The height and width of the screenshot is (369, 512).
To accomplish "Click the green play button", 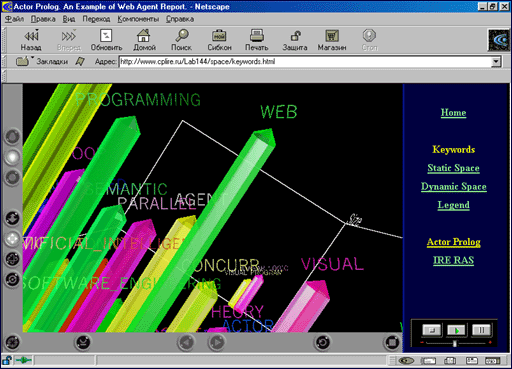I will coord(456,330).
